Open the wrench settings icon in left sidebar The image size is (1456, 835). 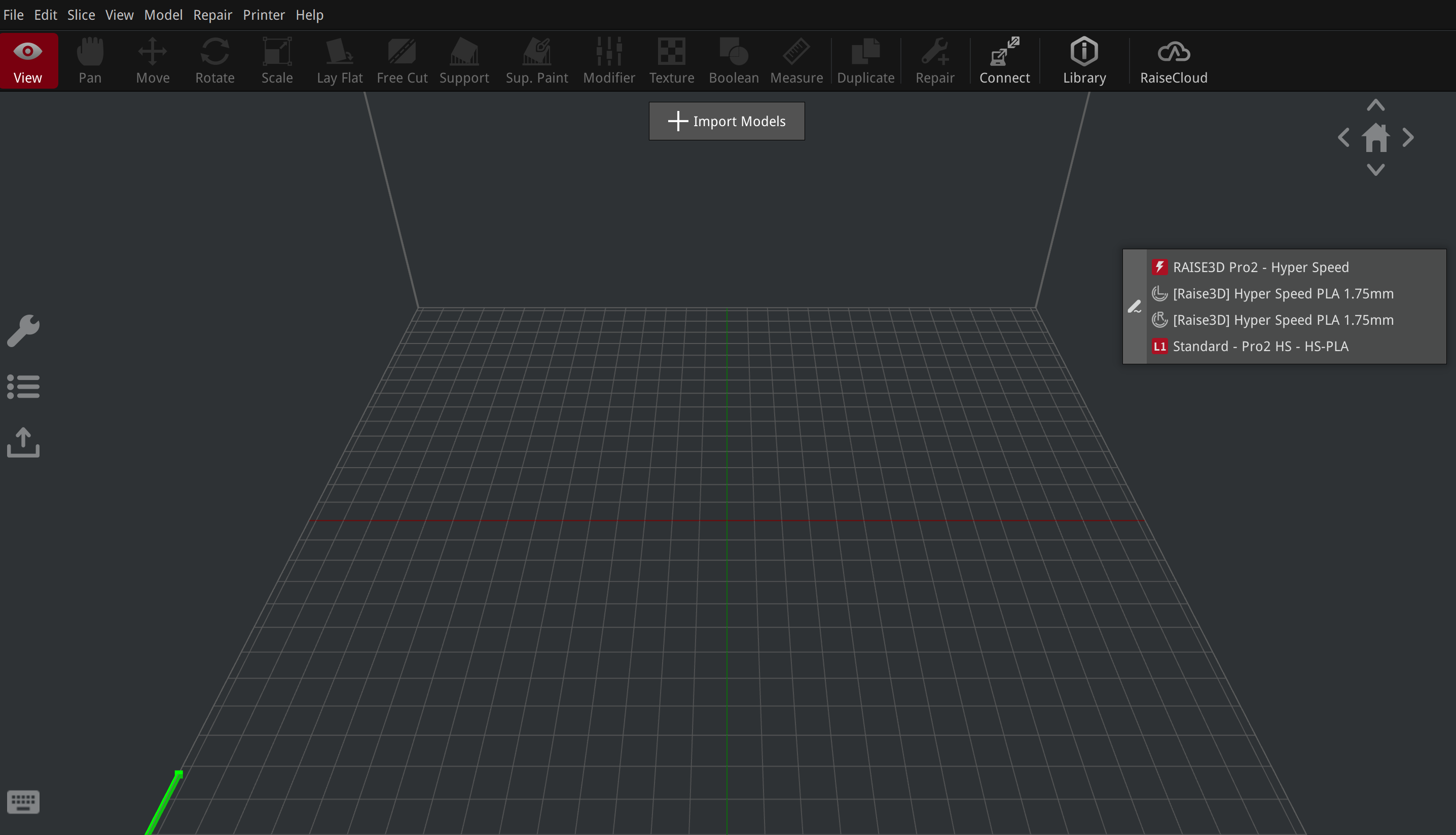tap(23, 330)
